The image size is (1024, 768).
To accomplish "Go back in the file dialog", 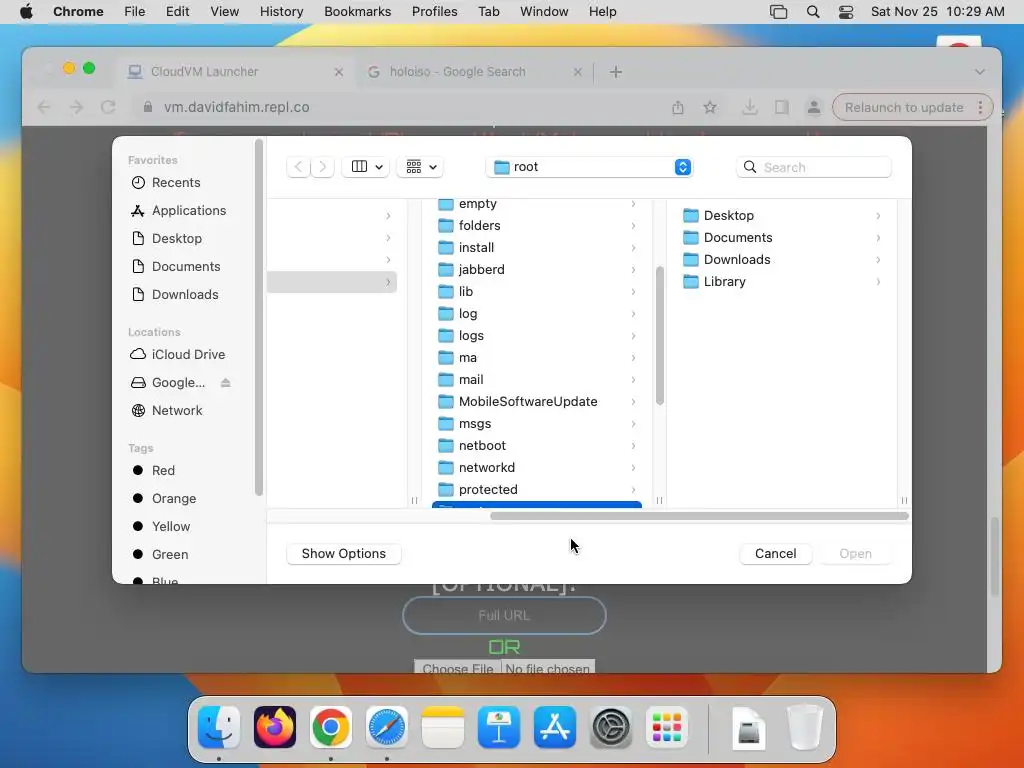I will click(x=298, y=167).
